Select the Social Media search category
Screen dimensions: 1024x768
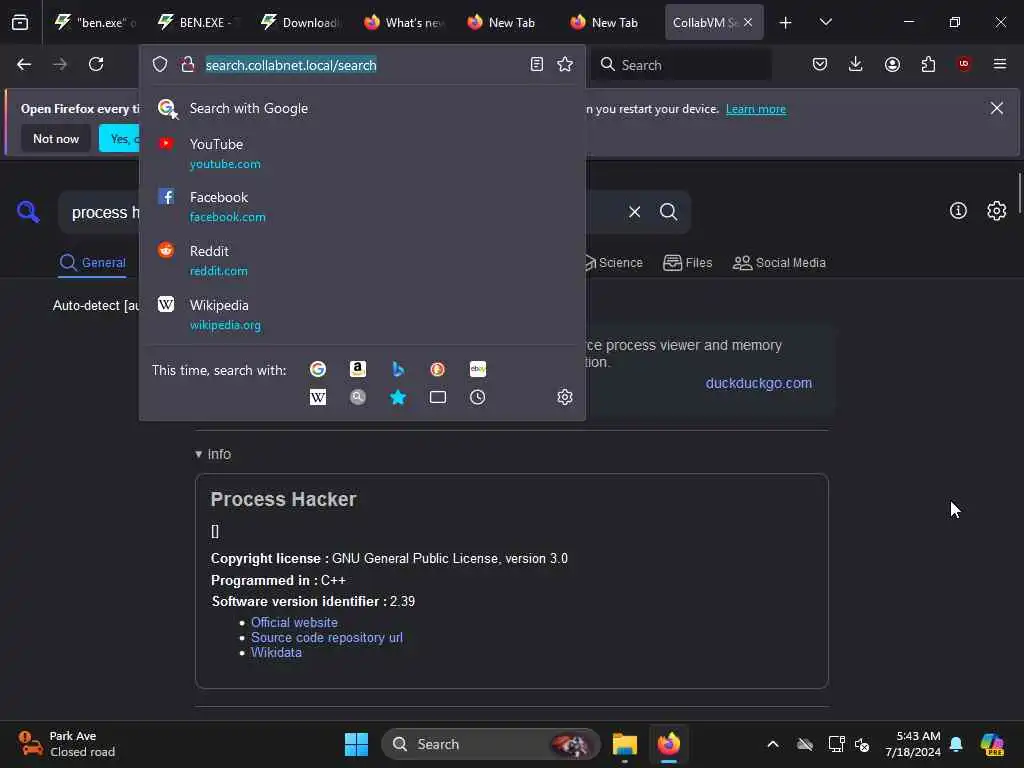click(x=779, y=263)
